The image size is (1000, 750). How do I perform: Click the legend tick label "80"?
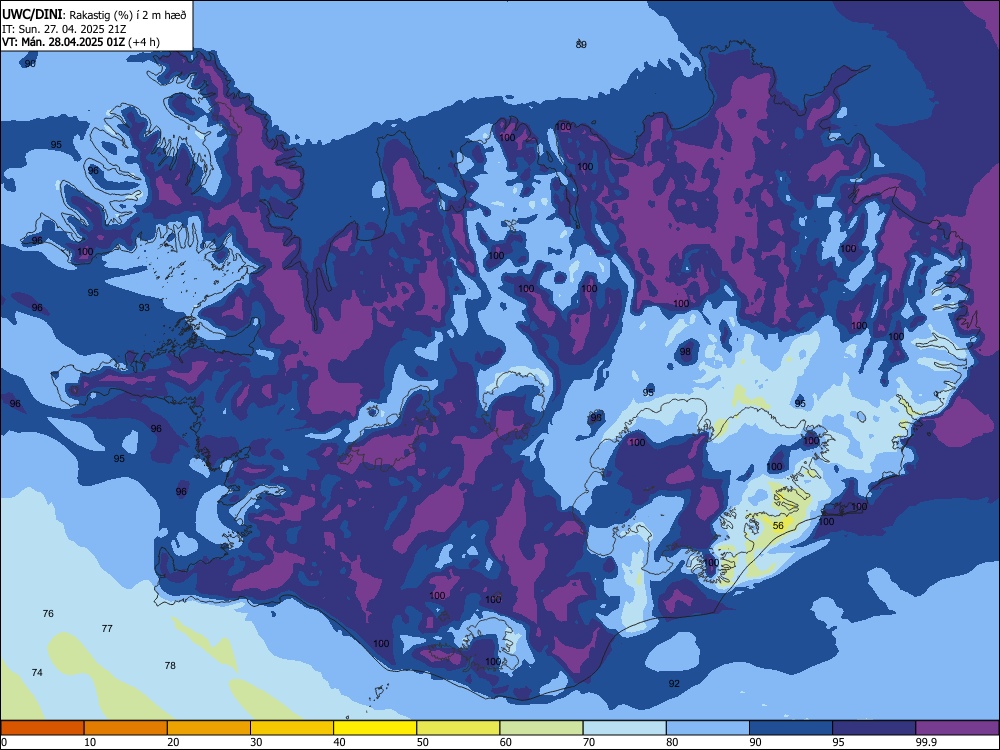point(672,742)
